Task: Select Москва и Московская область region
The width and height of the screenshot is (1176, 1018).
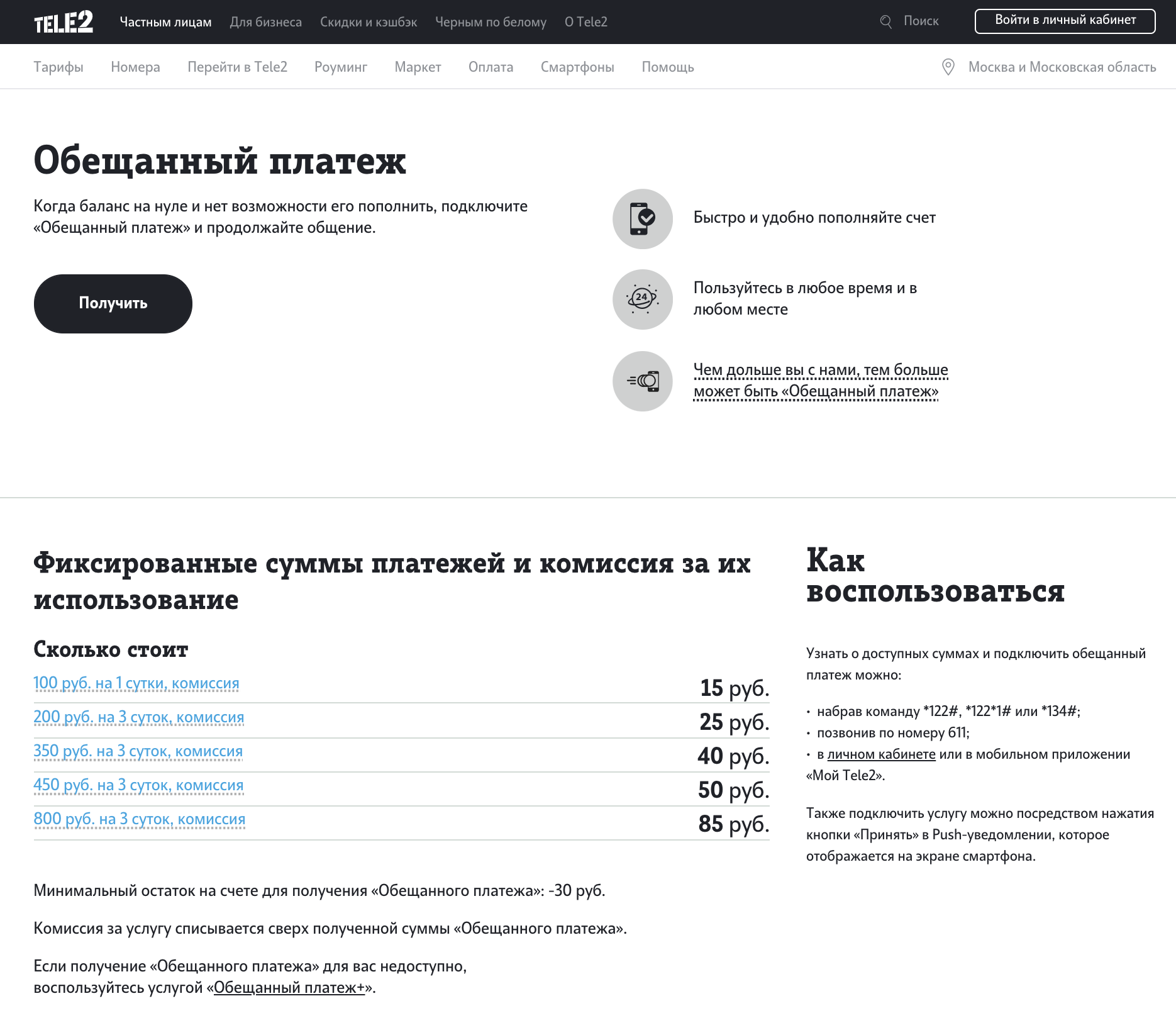Action: [x=1062, y=67]
